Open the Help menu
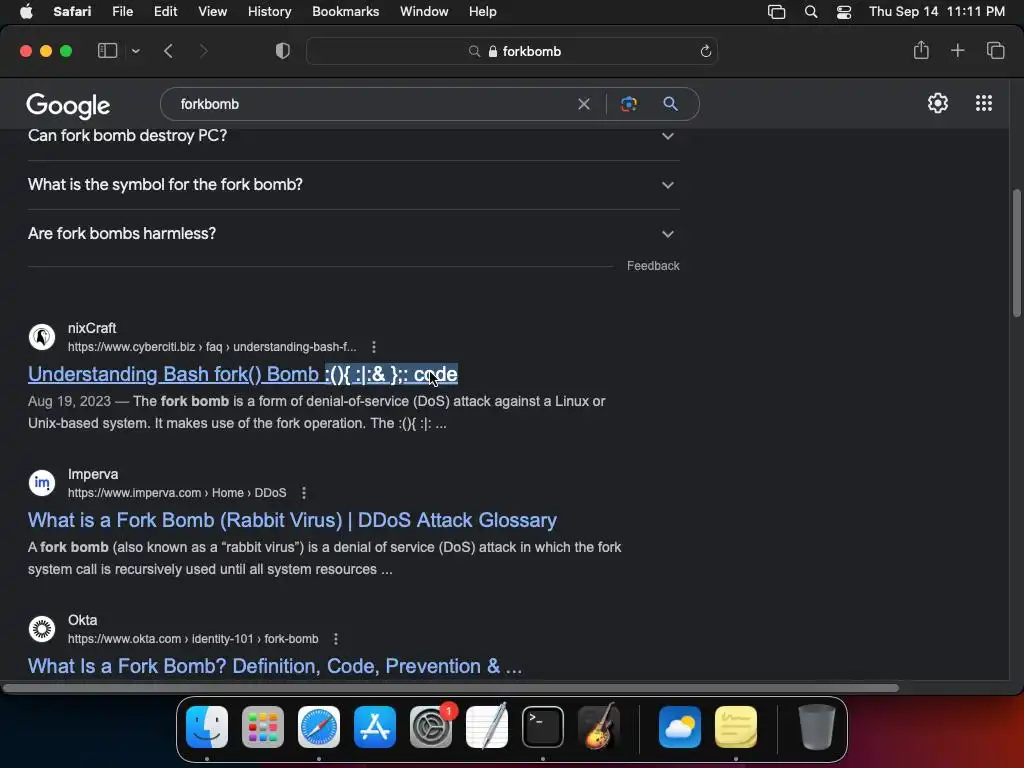 coord(483,12)
